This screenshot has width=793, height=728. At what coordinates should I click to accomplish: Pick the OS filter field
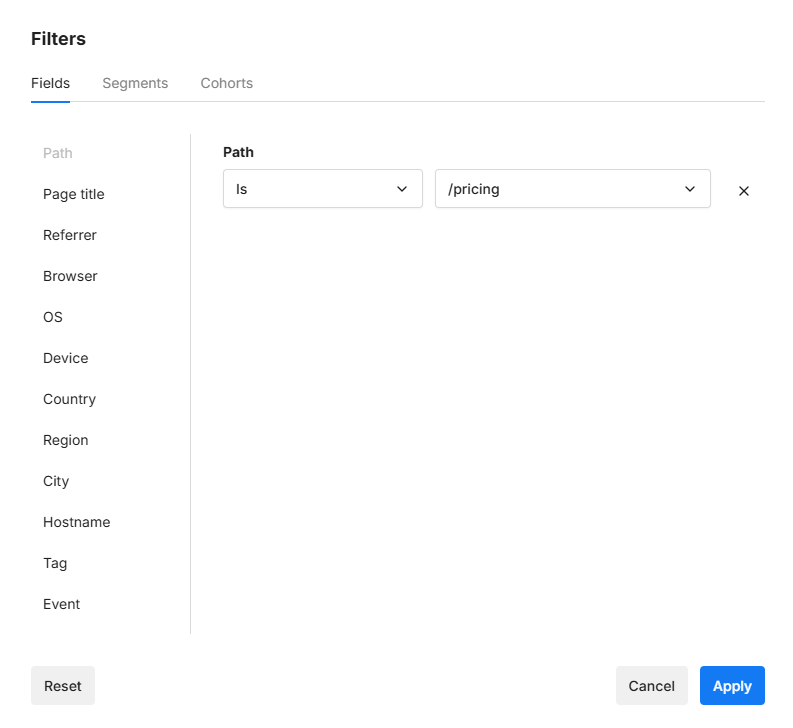53,317
